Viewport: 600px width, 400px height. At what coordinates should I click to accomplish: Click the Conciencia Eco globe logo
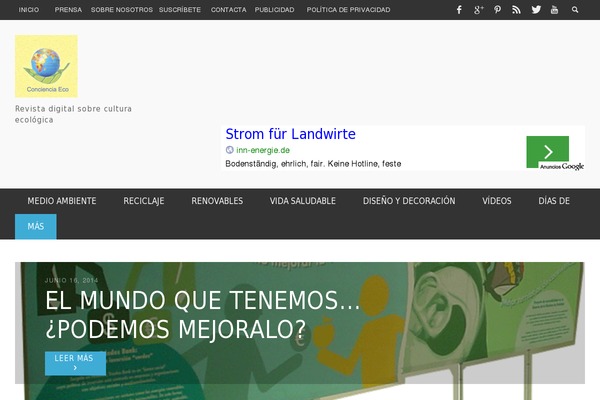tap(46, 66)
